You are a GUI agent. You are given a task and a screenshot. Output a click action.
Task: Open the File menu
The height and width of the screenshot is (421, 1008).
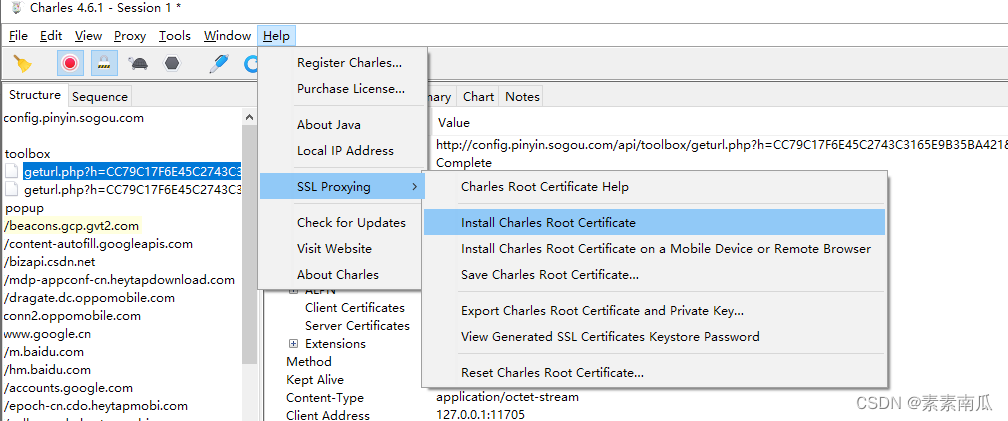pyautogui.click(x=18, y=36)
